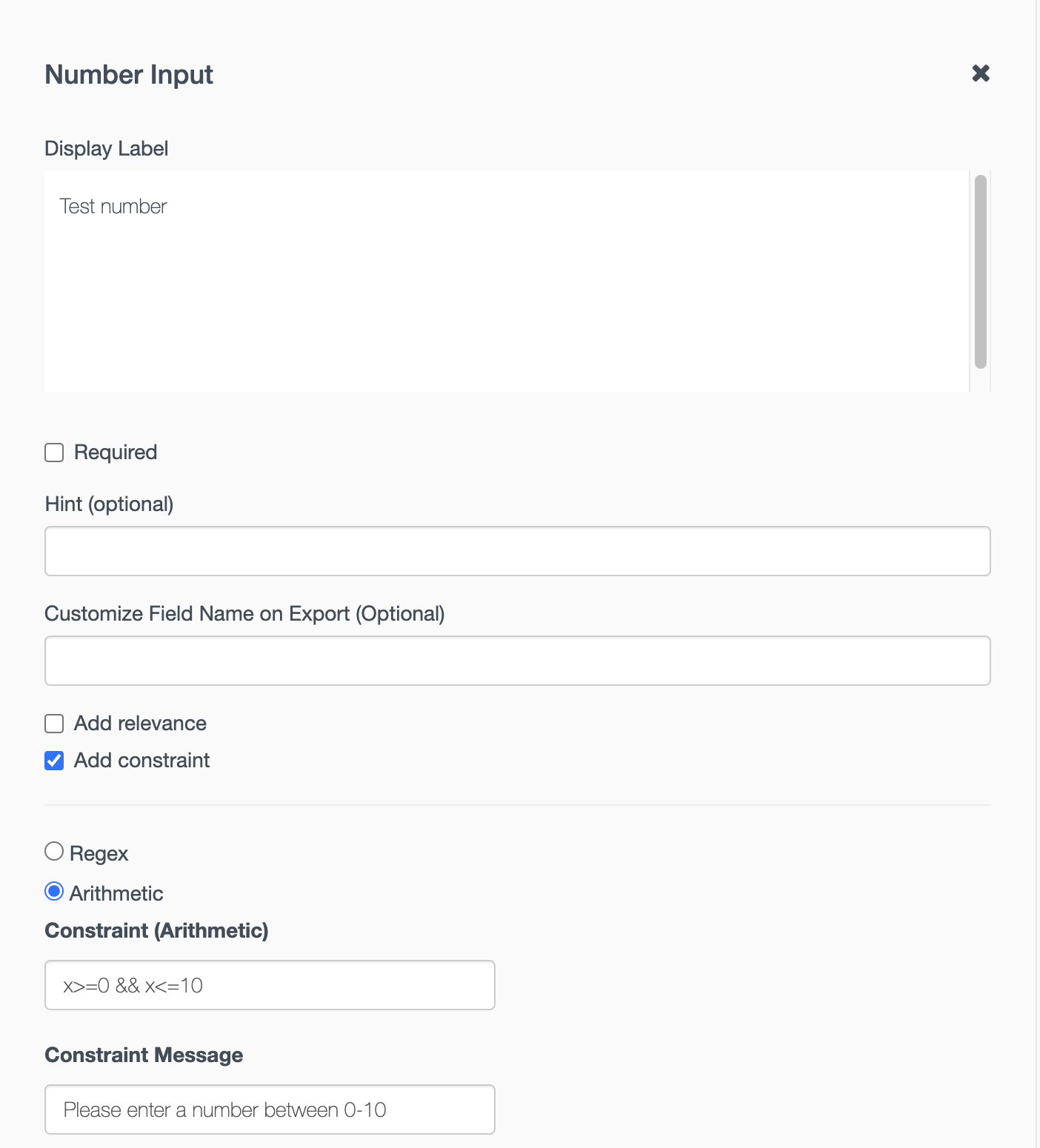Click the "Customize Field Name on Export (Optional)" label

click(244, 614)
